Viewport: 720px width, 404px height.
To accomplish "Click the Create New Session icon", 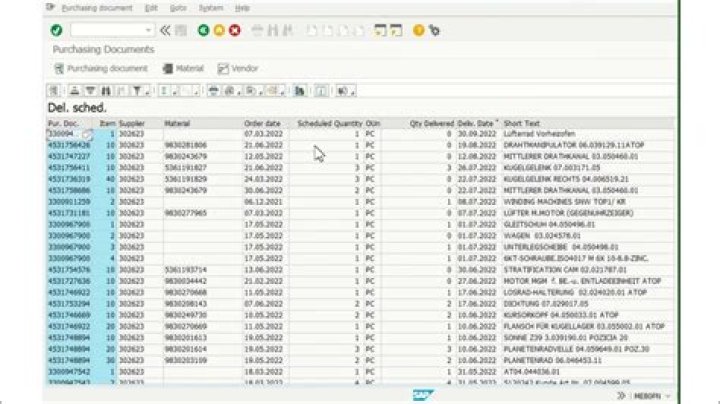I will click(380, 31).
